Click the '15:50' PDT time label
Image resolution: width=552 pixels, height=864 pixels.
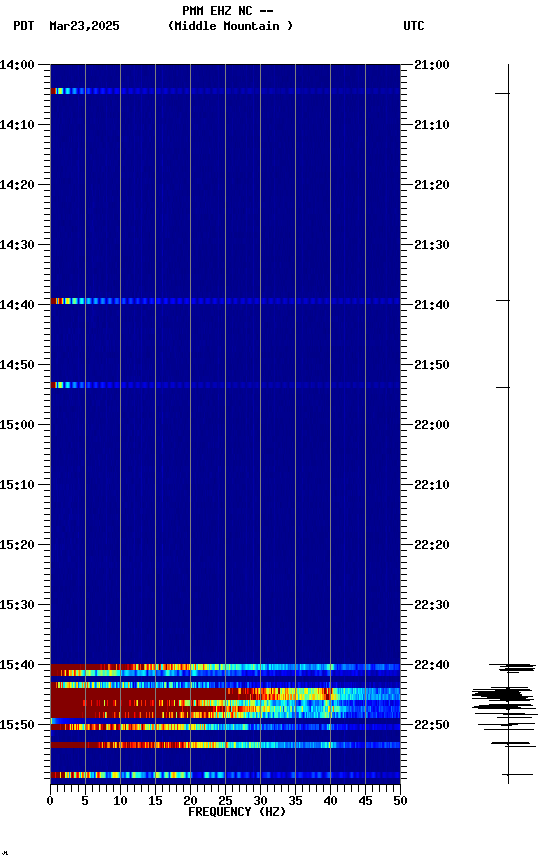click(x=17, y=725)
